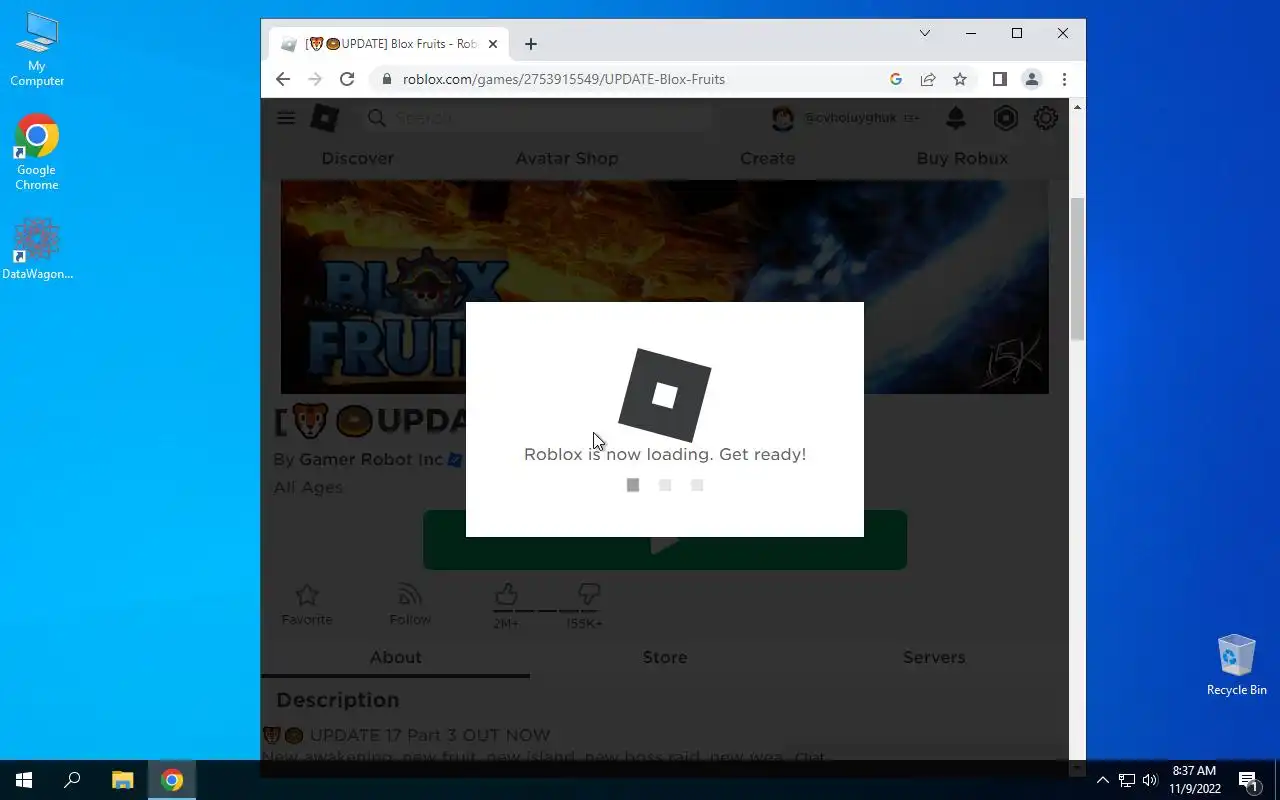Reload the page in Chrome

click(347, 79)
